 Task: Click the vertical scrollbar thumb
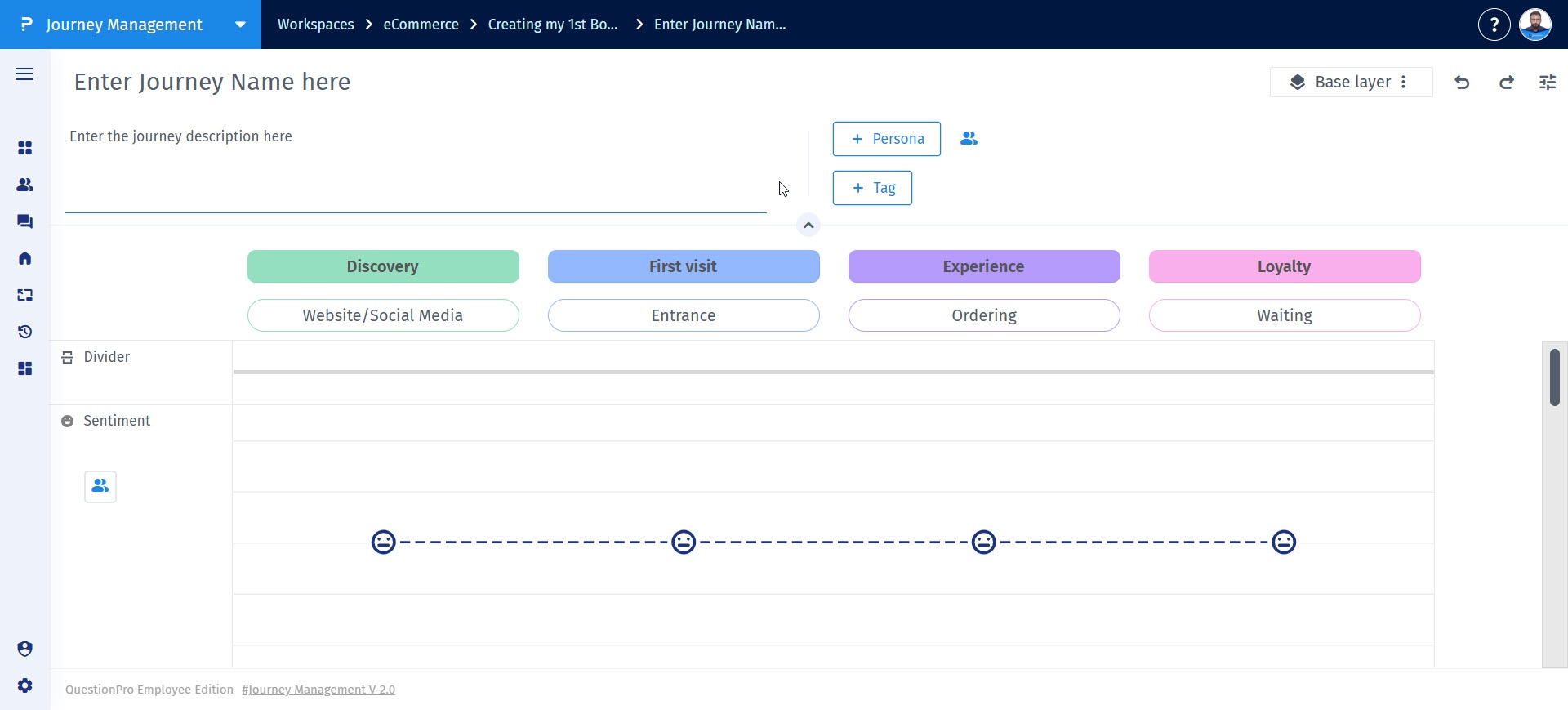click(x=1555, y=377)
